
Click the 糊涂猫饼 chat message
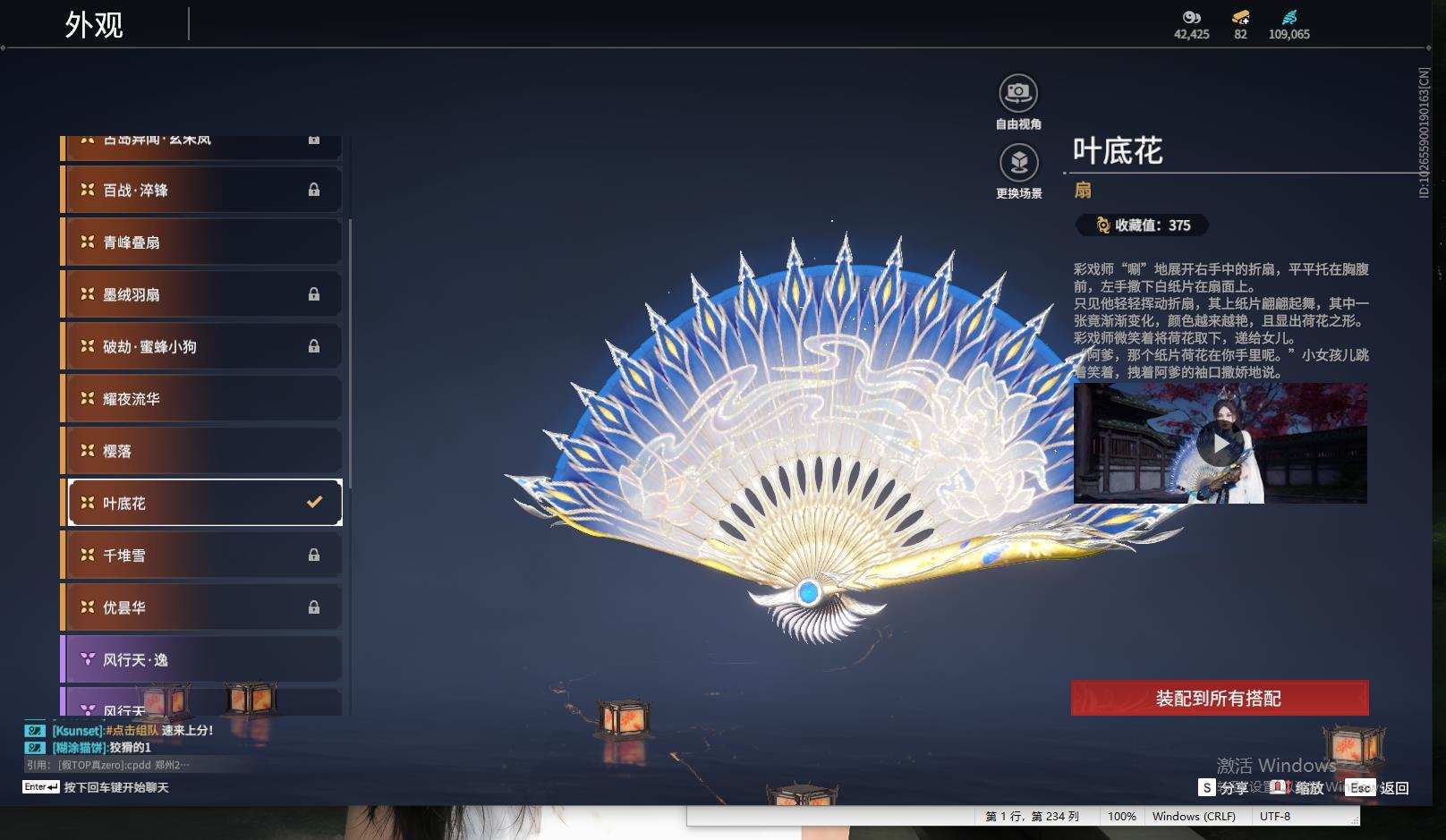101,747
